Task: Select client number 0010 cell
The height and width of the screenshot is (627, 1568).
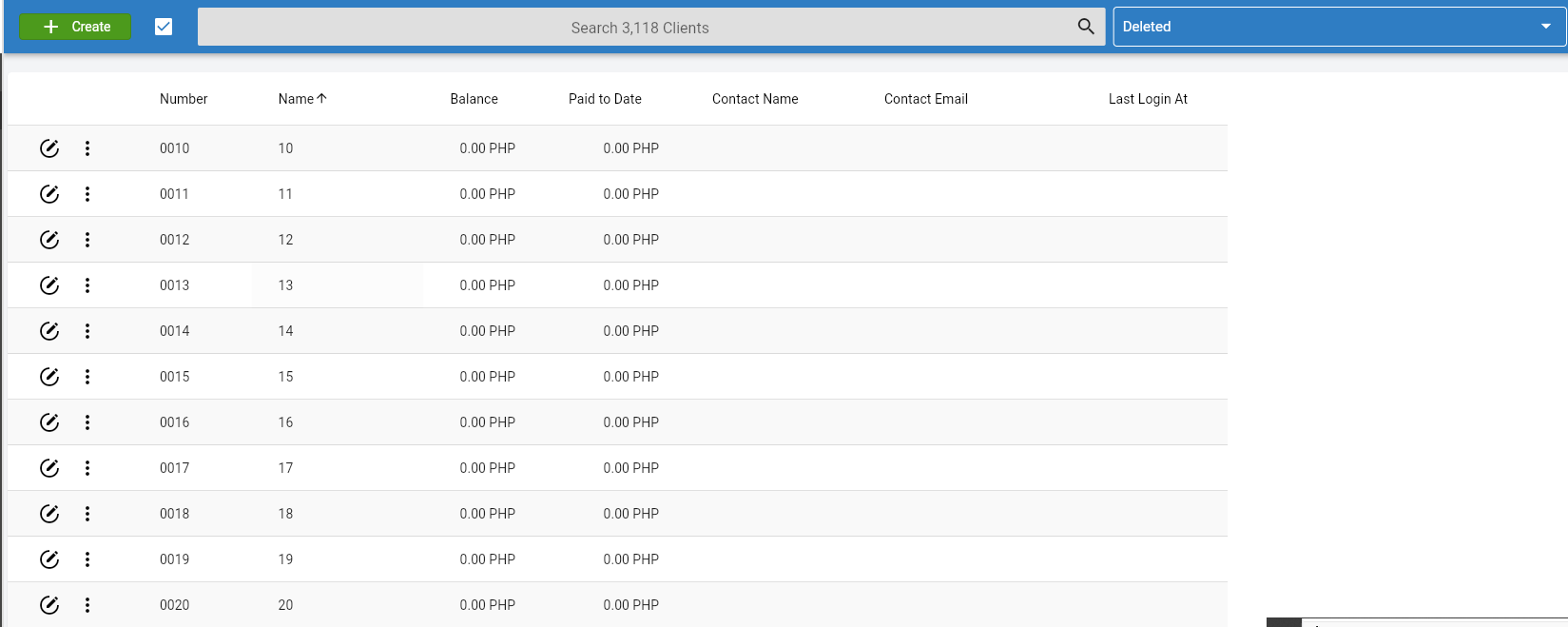Action: click(175, 148)
